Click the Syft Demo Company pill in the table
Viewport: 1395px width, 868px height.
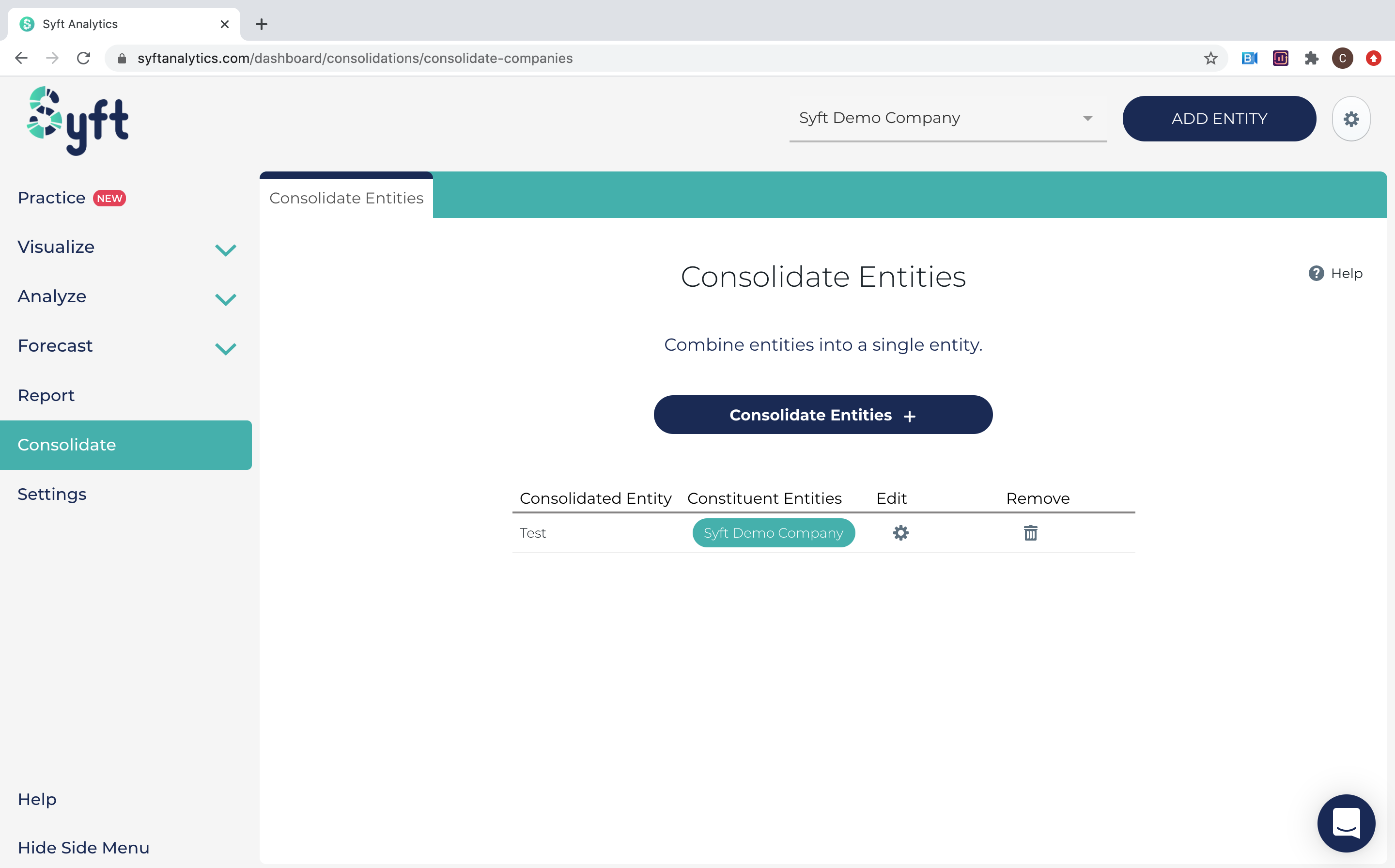(773, 533)
